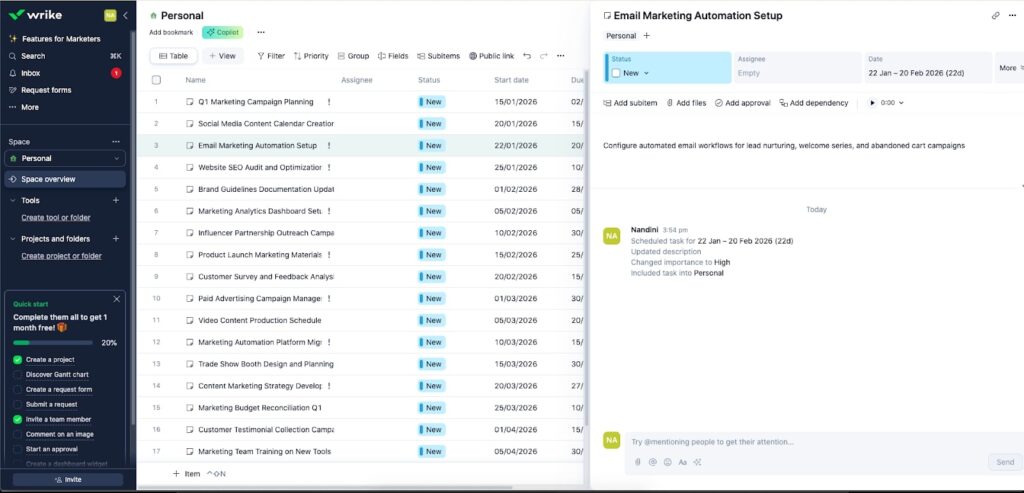Open the Group options
The image size is (1024, 493).
(353, 56)
